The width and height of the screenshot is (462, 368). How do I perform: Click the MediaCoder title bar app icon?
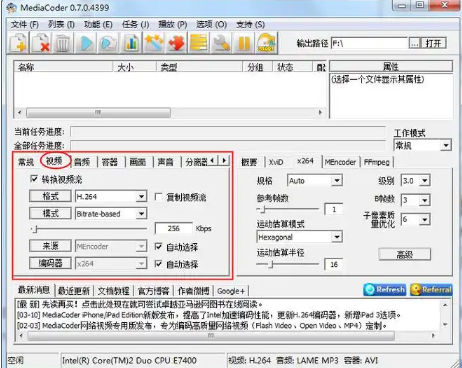(x=11, y=7)
